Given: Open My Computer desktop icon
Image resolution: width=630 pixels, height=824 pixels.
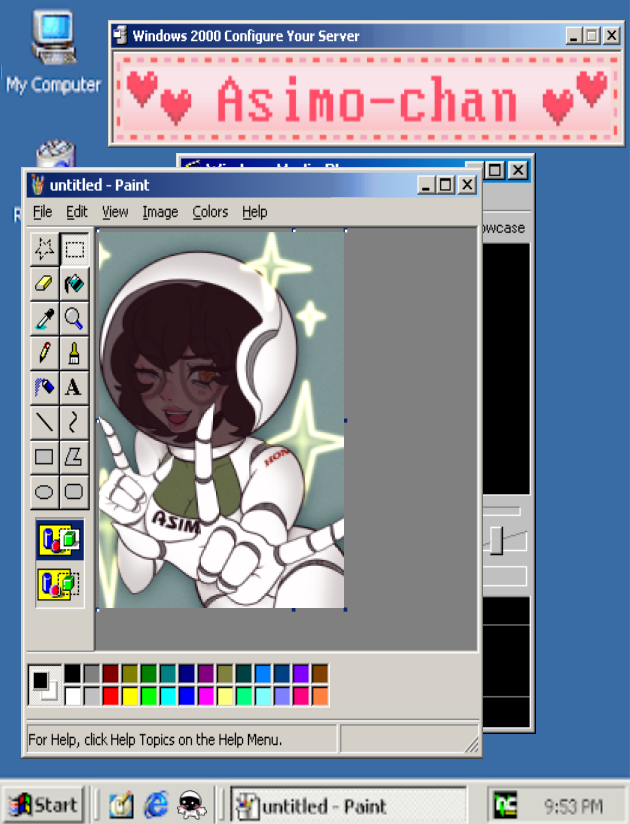Looking at the screenshot, I should (54, 52).
